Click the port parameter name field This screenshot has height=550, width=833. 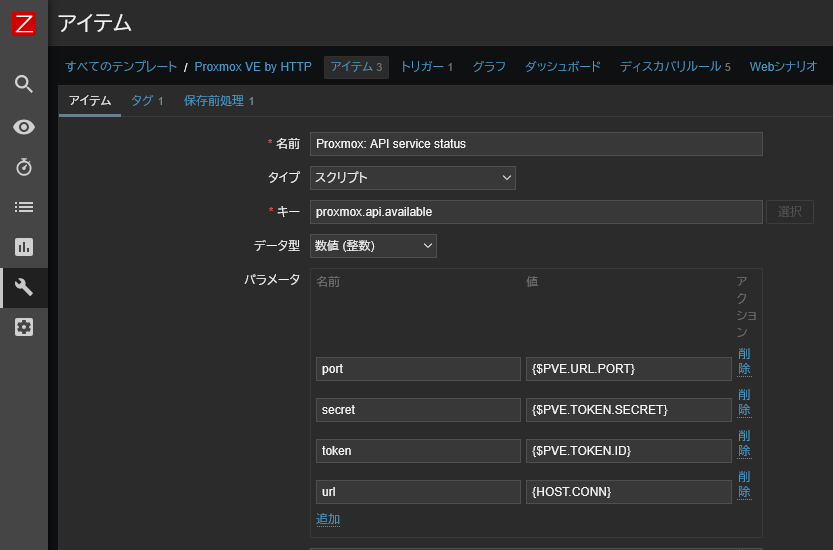[418, 369]
